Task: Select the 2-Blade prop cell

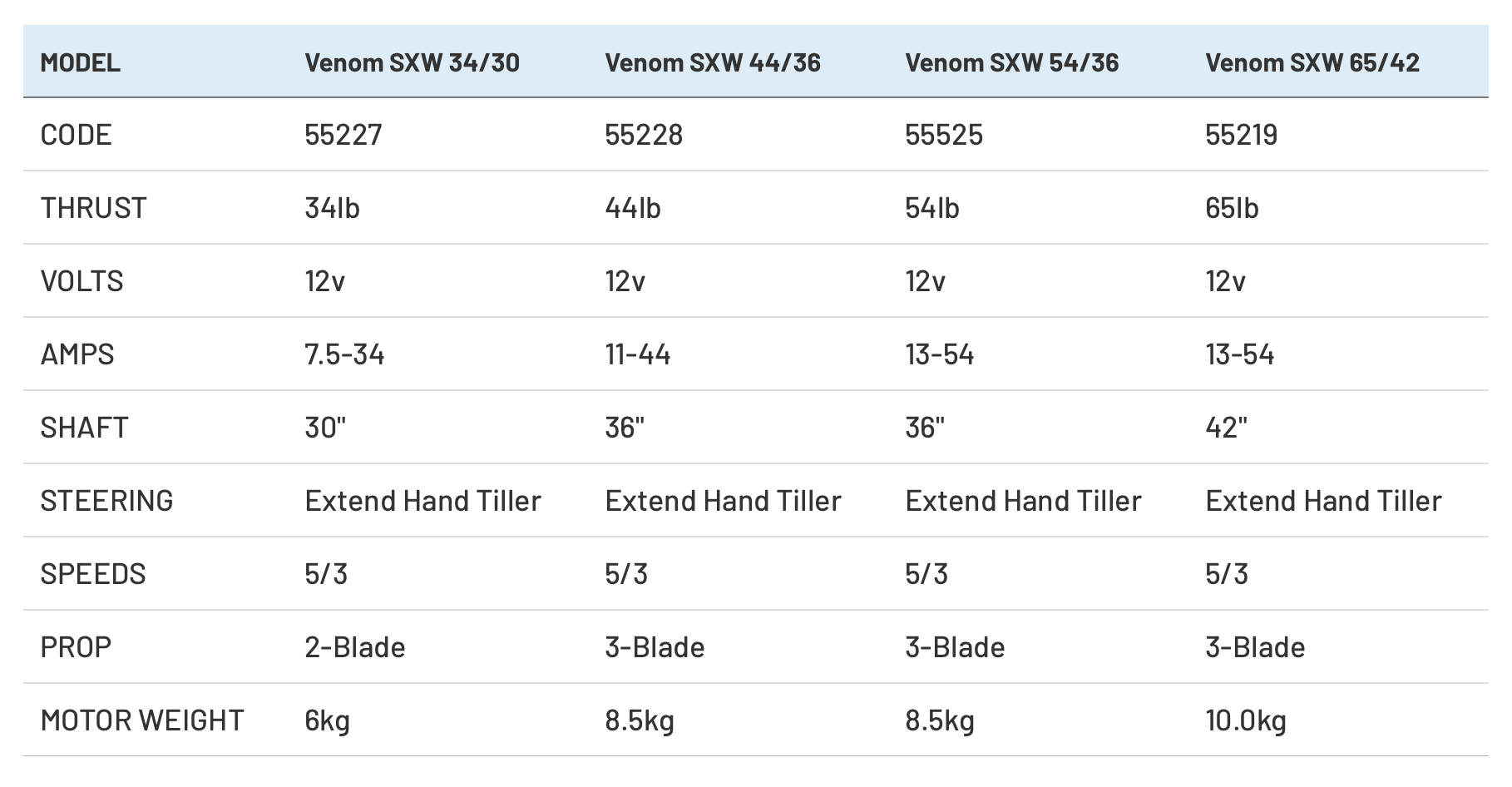Action: 355,647
